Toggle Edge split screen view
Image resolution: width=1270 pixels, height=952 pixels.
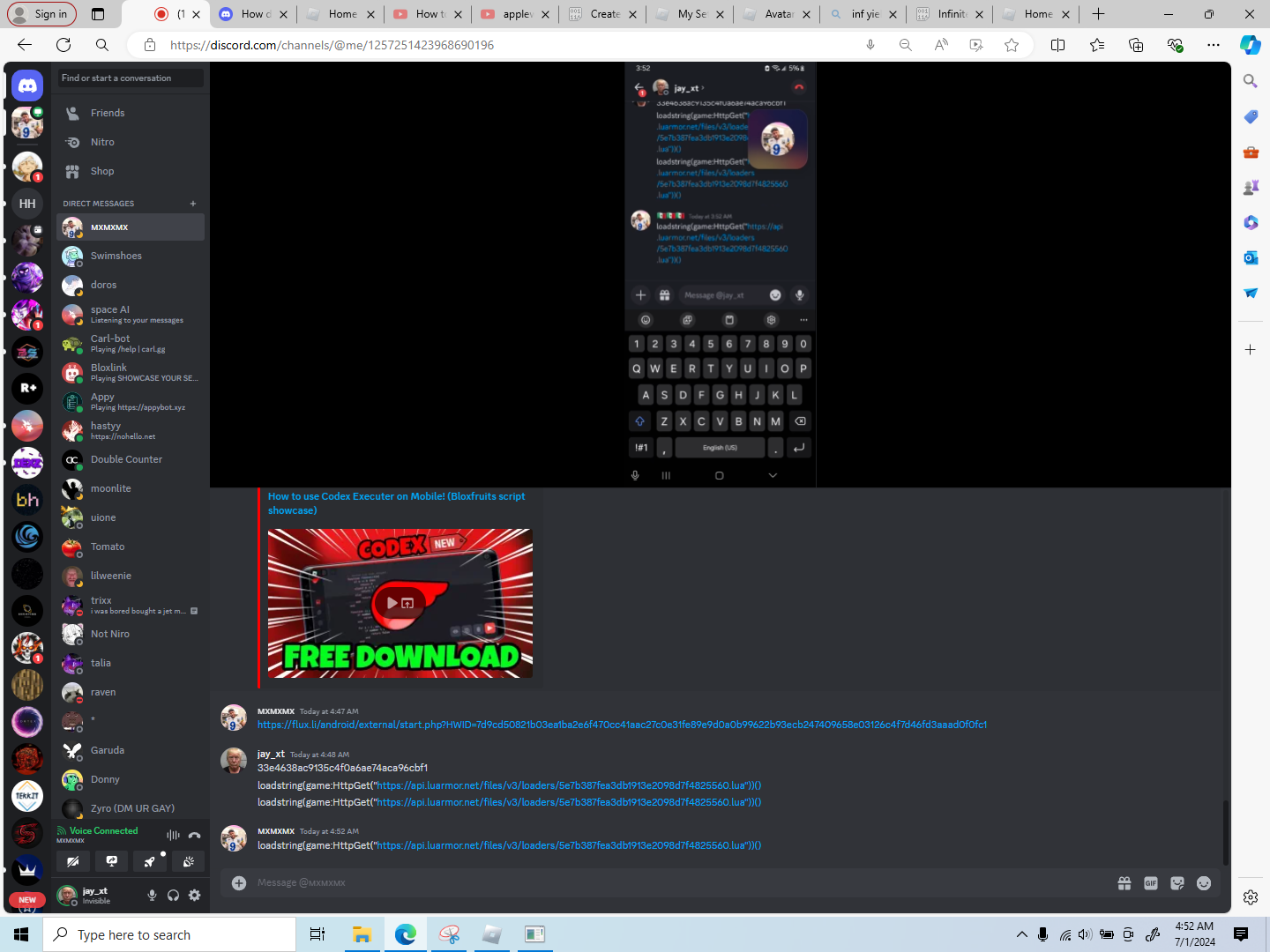point(1058,45)
